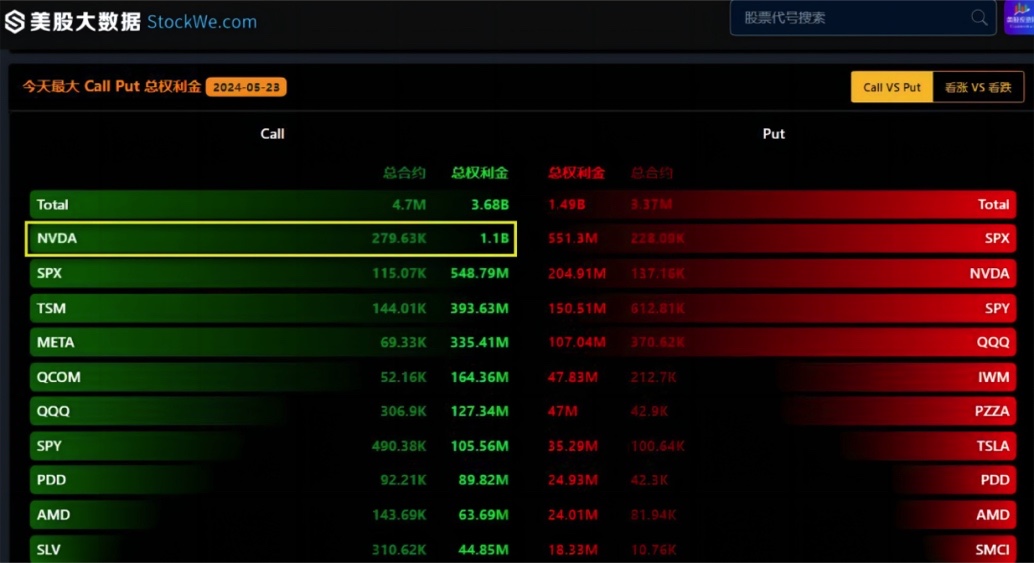Sort by green 总权利金 call header

[x=479, y=173]
